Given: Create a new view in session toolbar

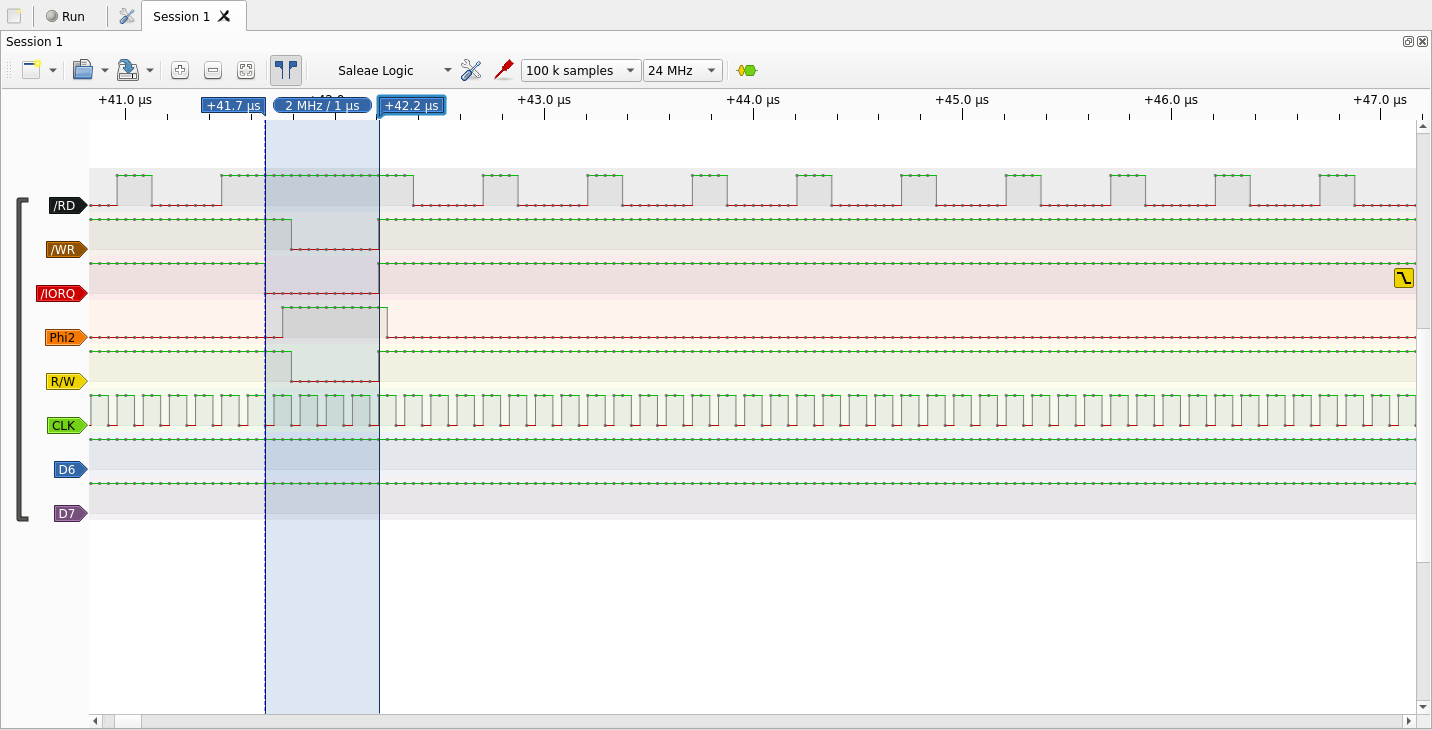Looking at the screenshot, I should (32, 70).
